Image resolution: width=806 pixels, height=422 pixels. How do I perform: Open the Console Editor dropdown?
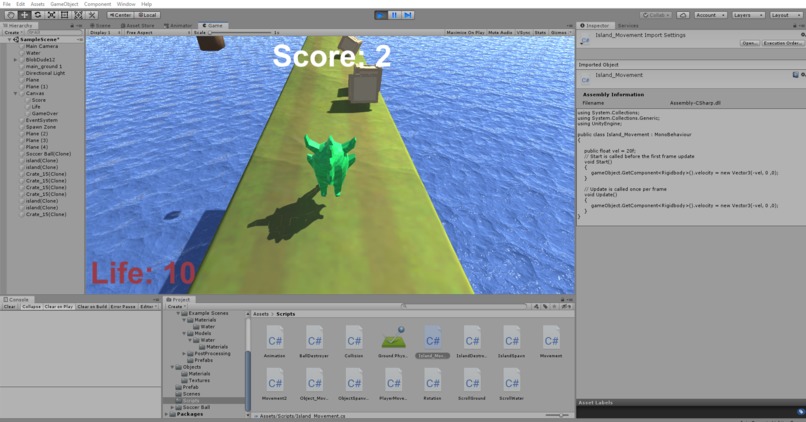click(149, 306)
